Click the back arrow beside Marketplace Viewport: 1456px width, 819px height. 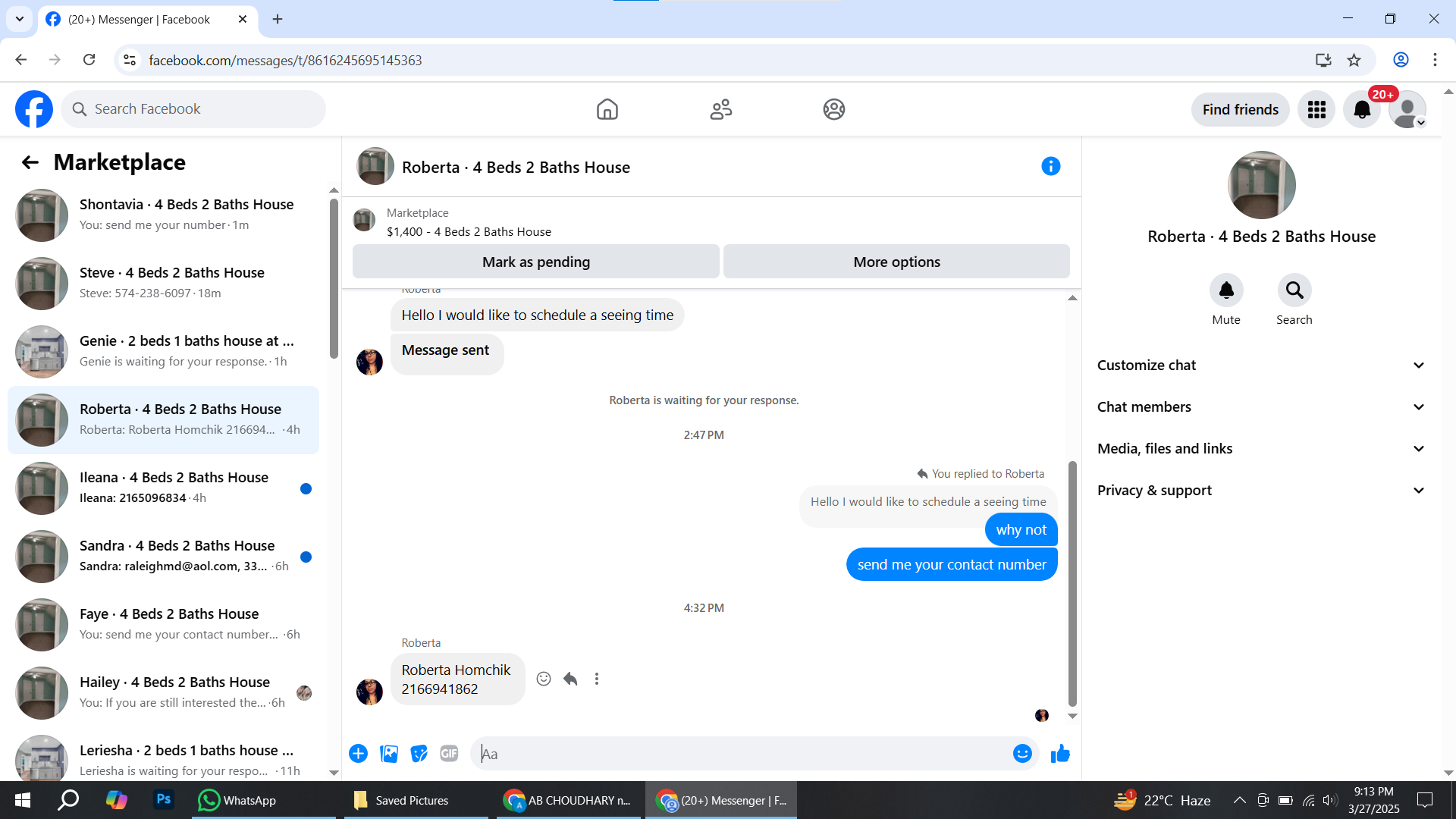(30, 162)
